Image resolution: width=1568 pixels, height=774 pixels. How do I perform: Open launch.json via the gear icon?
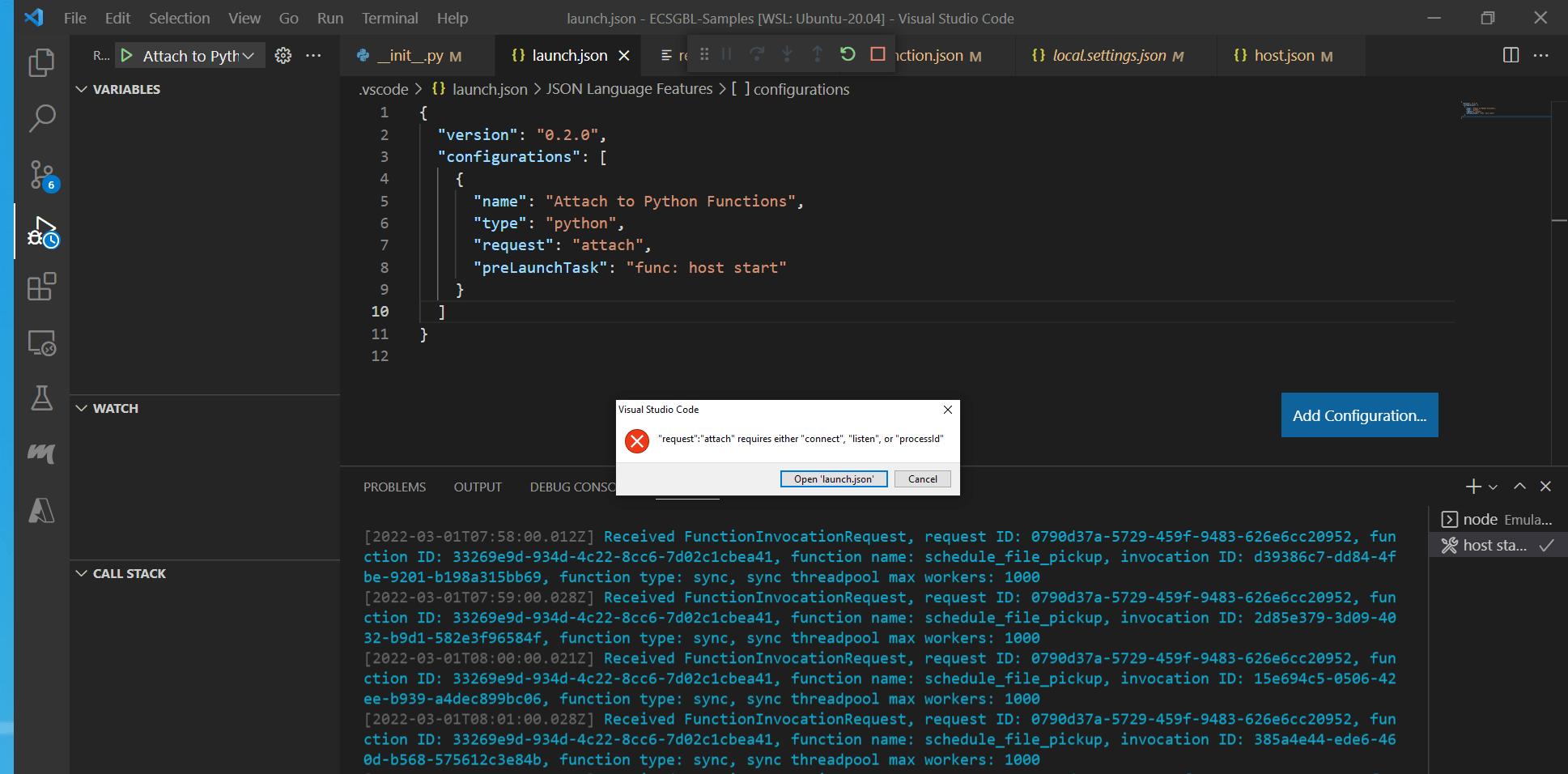[283, 55]
